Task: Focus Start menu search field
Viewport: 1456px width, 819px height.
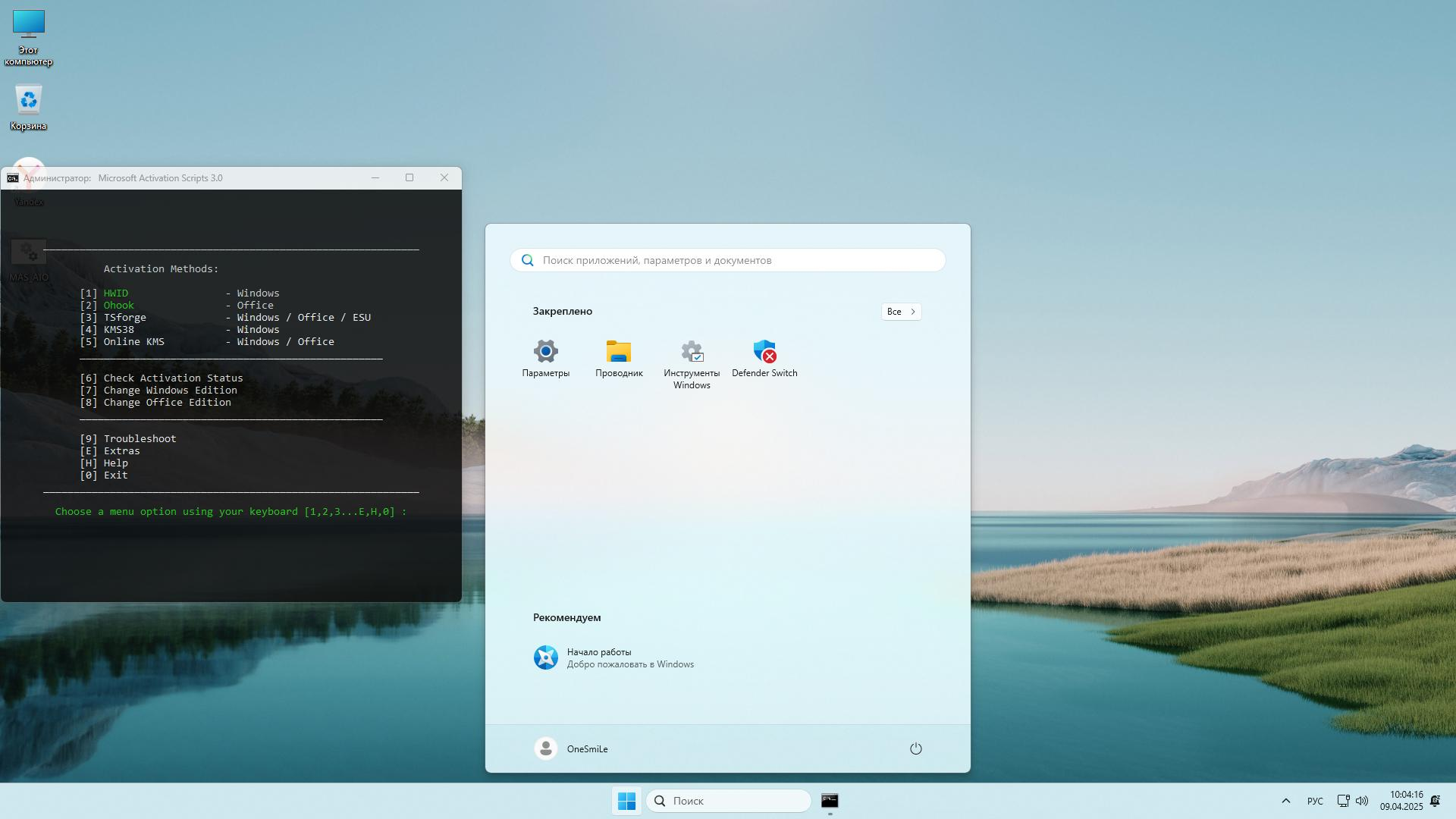Action: pos(728,260)
